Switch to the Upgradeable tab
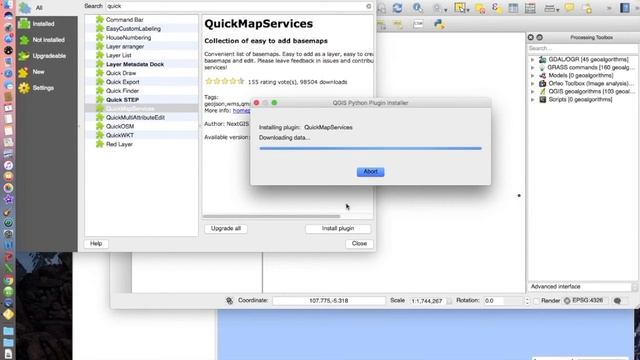This screenshot has width=640, height=360. click(x=47, y=56)
